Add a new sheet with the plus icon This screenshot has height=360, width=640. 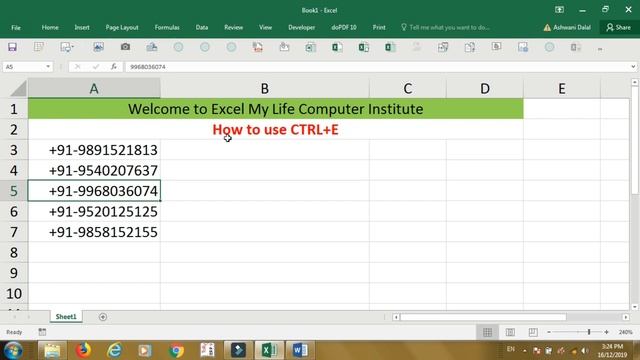(x=103, y=317)
